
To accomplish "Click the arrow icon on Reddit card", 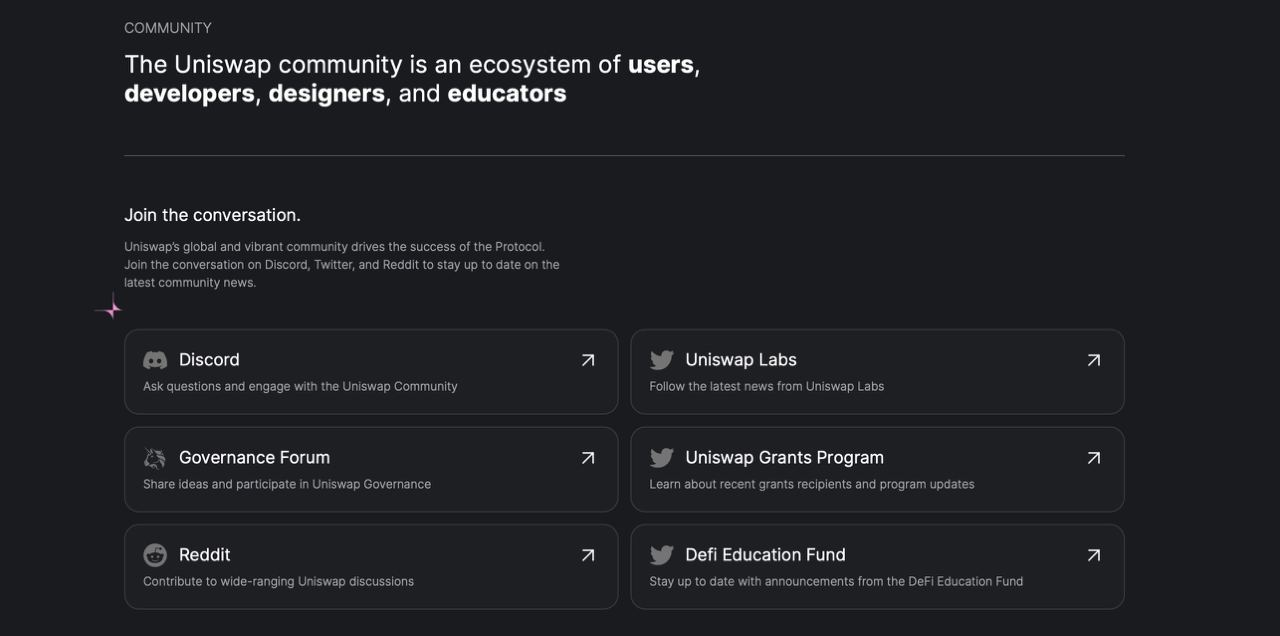I will (588, 555).
